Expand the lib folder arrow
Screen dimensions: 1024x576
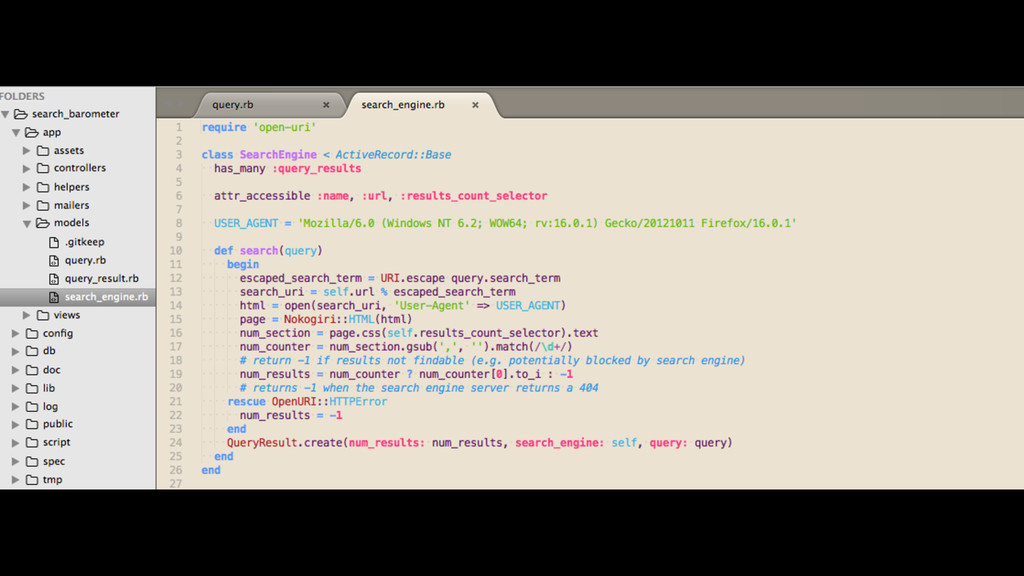[x=16, y=389]
